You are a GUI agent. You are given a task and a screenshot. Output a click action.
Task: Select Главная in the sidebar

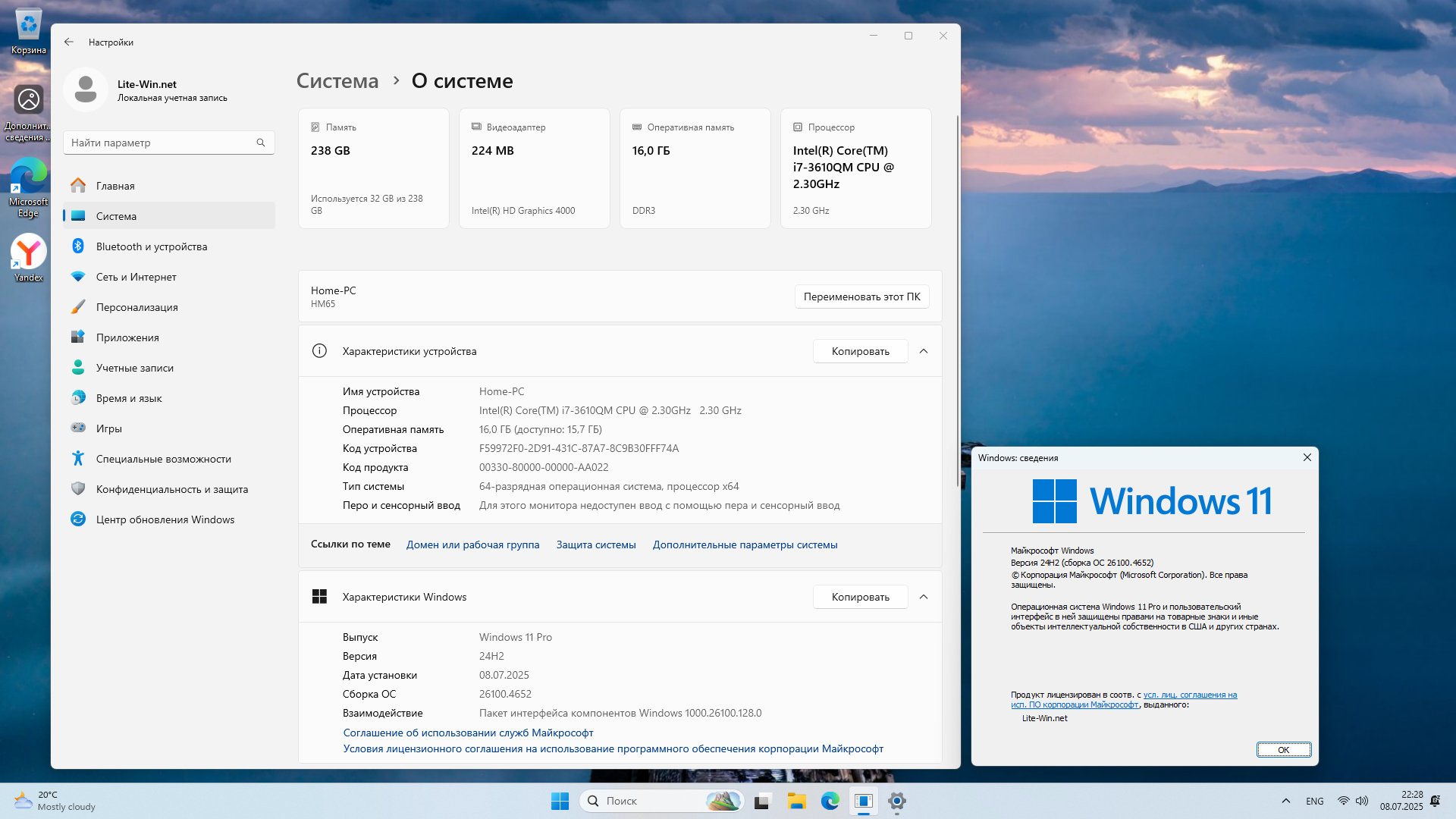(x=115, y=186)
